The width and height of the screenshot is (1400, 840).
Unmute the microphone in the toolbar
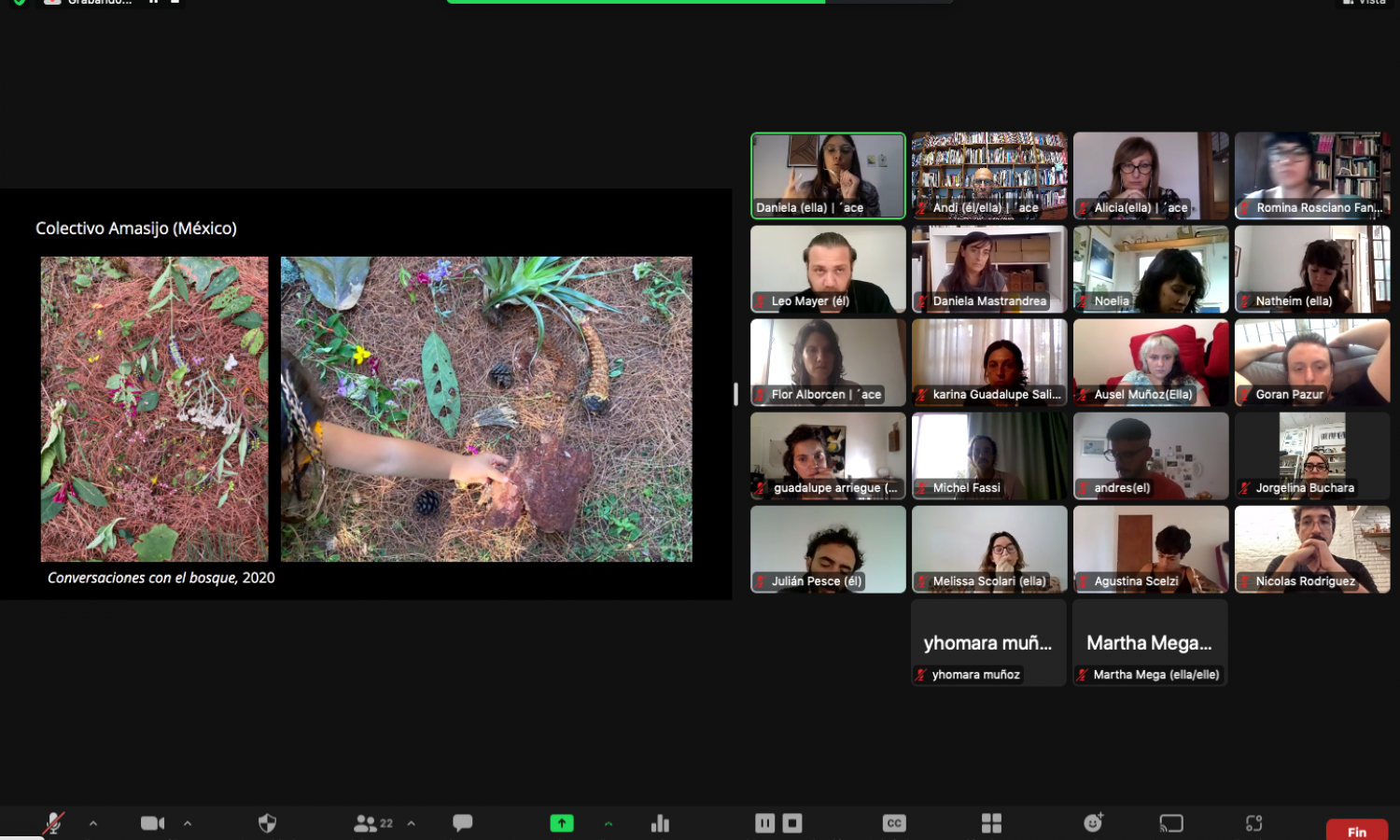(x=53, y=823)
